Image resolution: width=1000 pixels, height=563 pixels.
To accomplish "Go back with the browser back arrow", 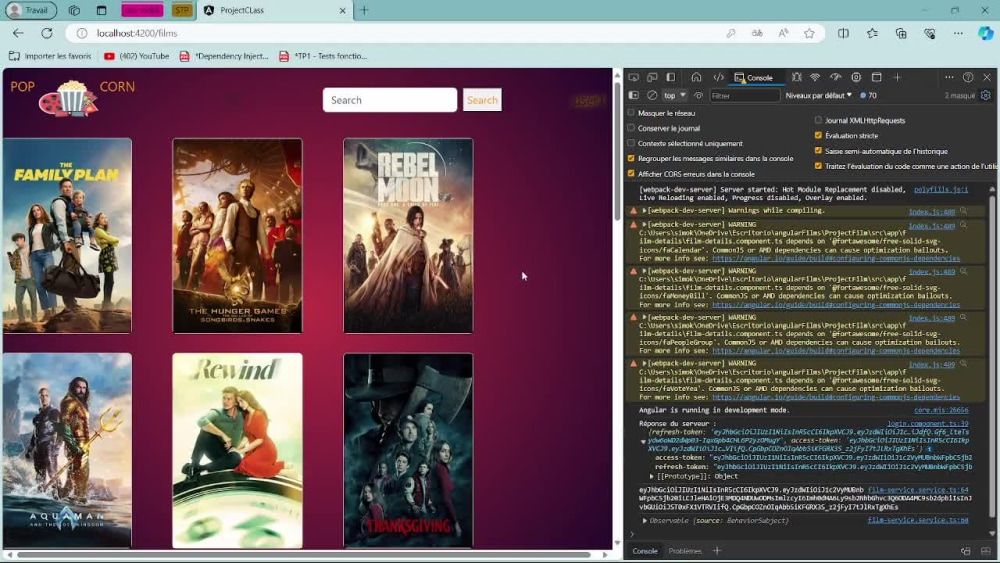I will [x=18, y=33].
